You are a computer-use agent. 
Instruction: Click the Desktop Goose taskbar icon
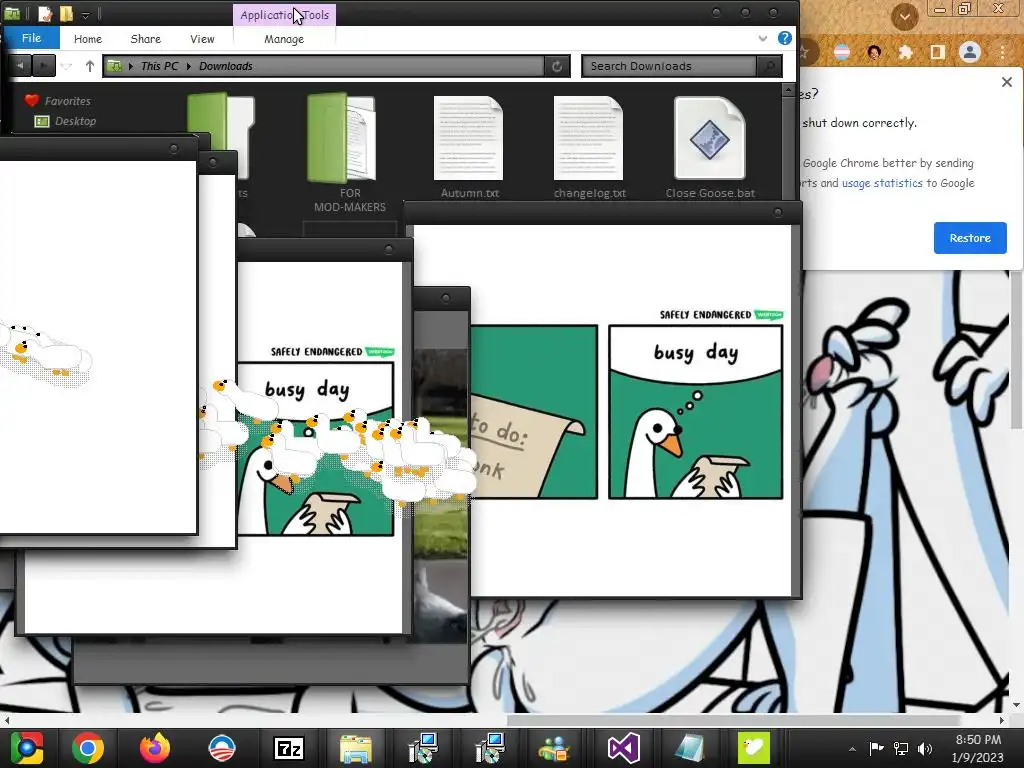[754, 748]
